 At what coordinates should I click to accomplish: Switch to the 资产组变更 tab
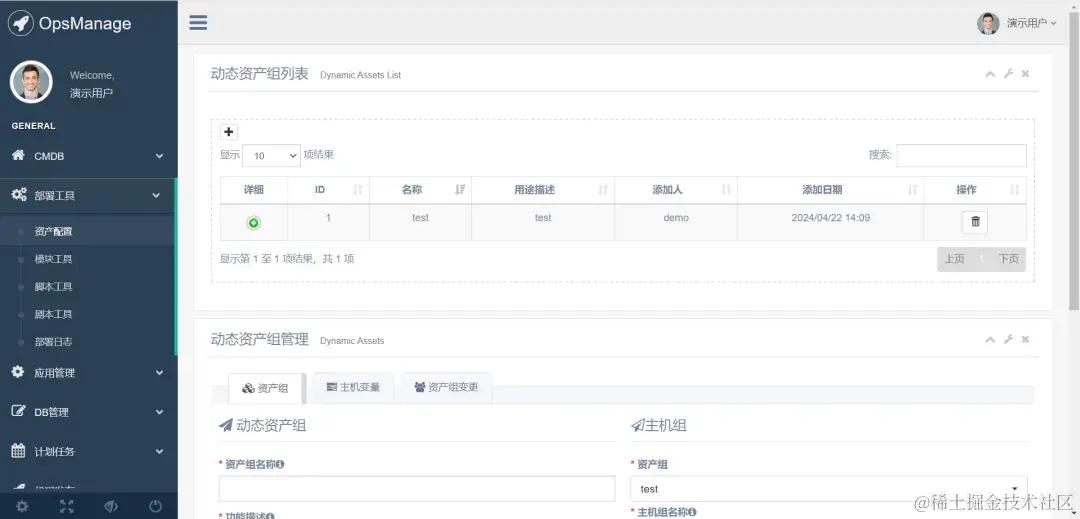pyautogui.click(x=446, y=387)
